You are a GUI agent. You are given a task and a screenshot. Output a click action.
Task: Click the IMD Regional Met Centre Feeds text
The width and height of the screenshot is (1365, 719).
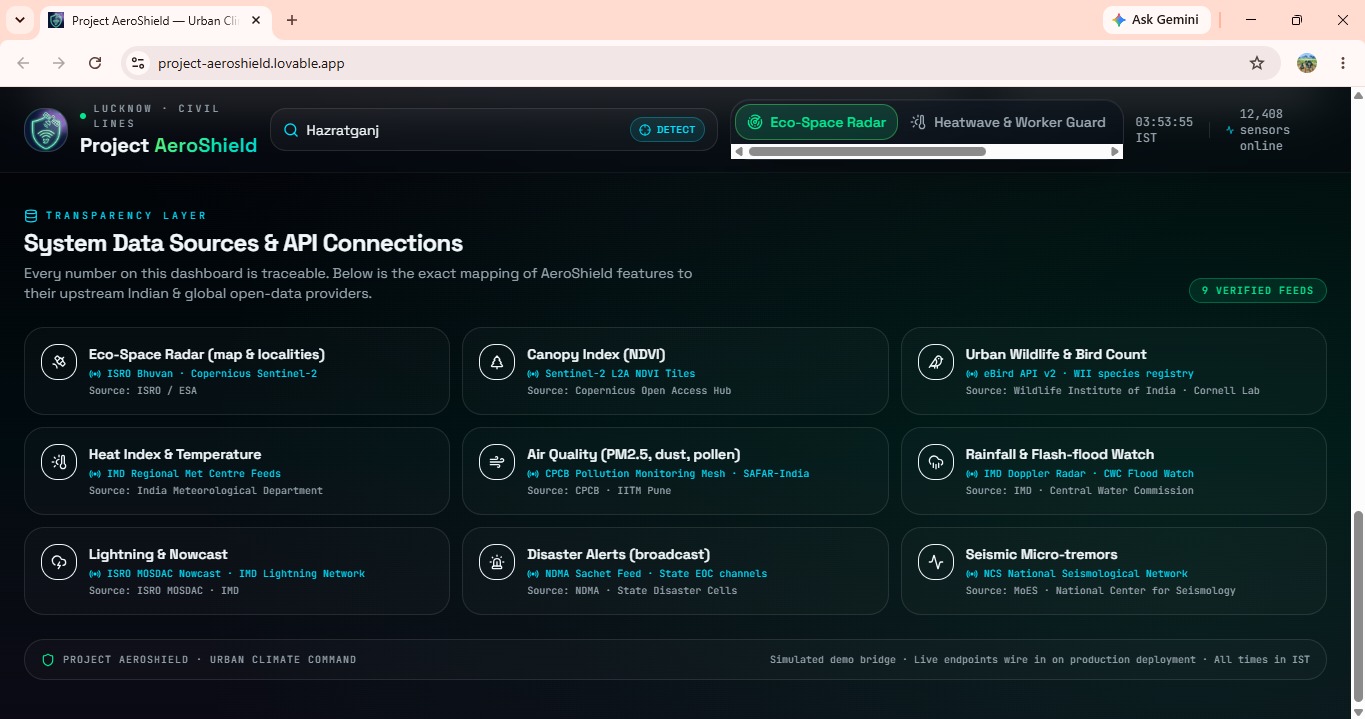[x=194, y=474]
